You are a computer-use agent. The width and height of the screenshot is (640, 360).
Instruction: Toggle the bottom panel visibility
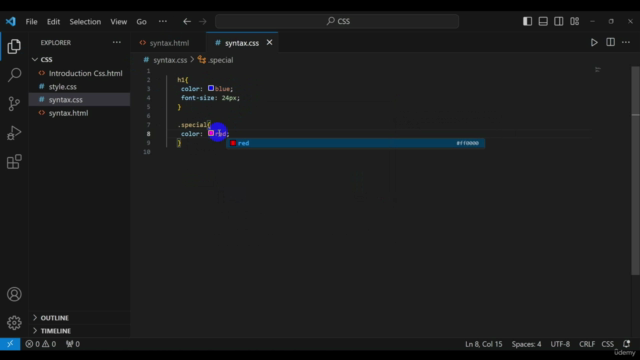(543, 21)
